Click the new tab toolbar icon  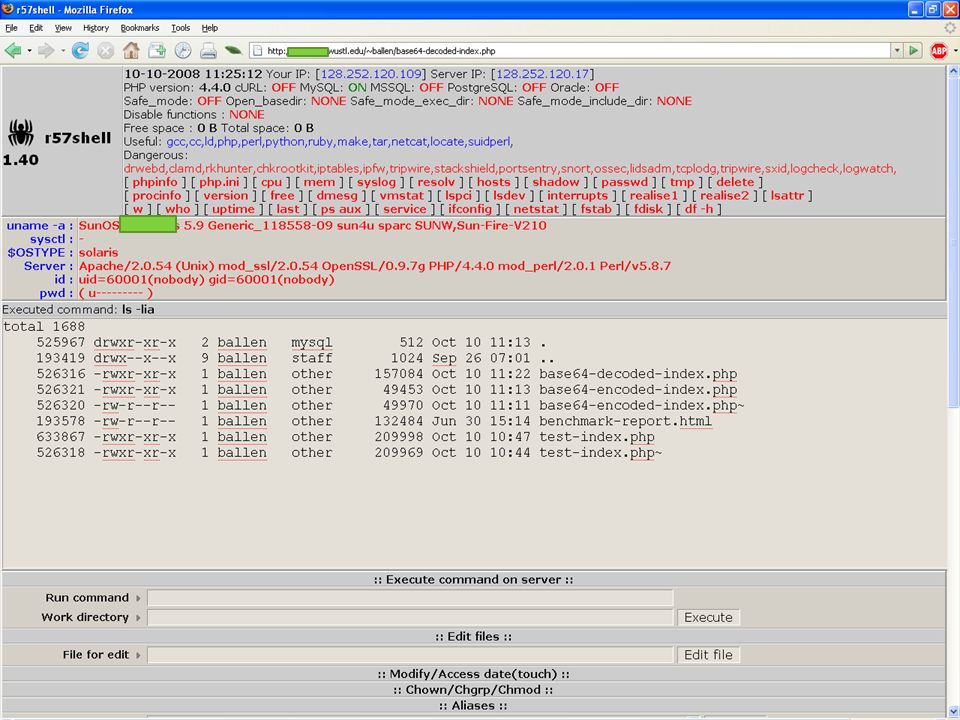coord(157,51)
